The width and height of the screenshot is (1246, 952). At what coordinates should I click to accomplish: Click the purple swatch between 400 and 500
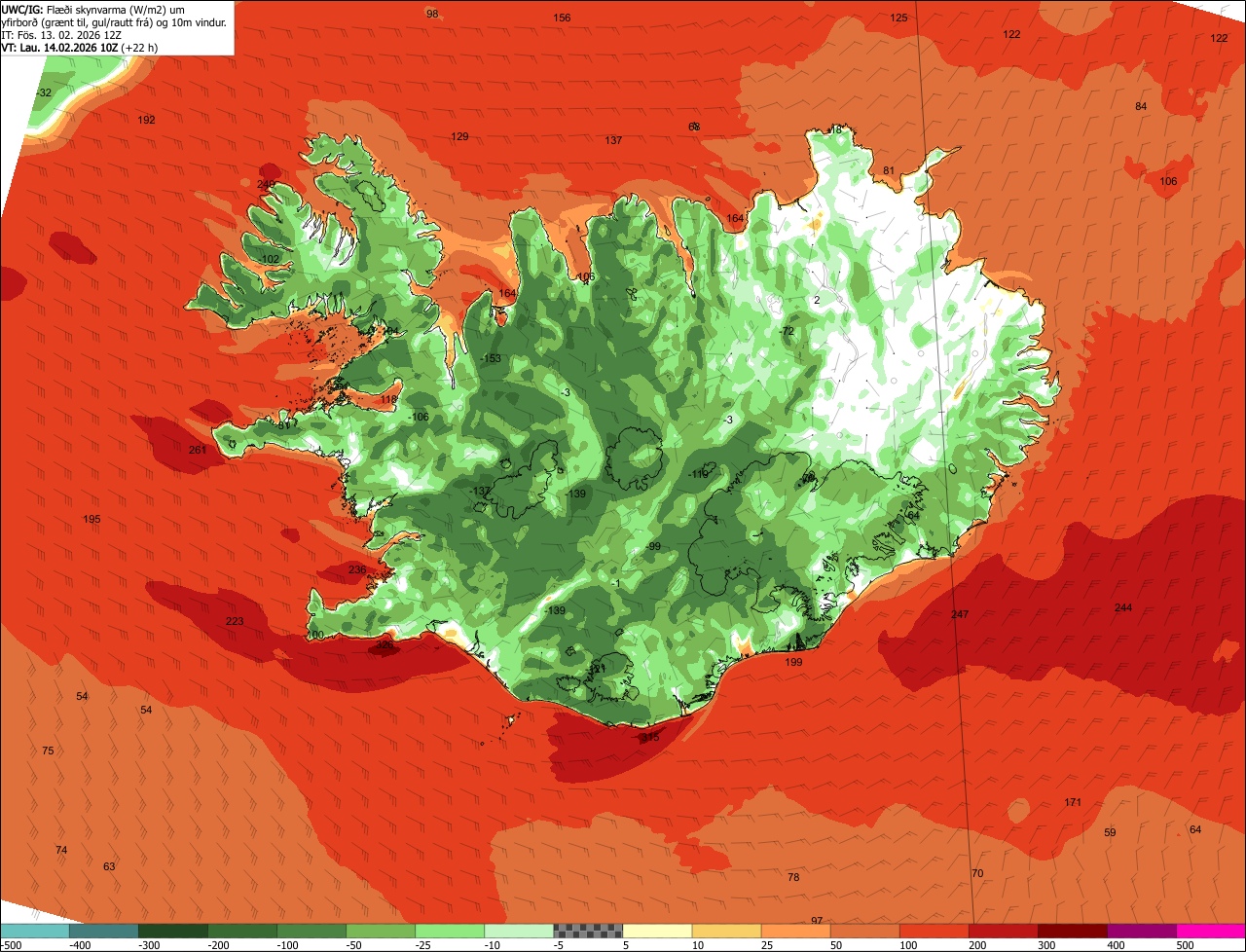(1142, 931)
